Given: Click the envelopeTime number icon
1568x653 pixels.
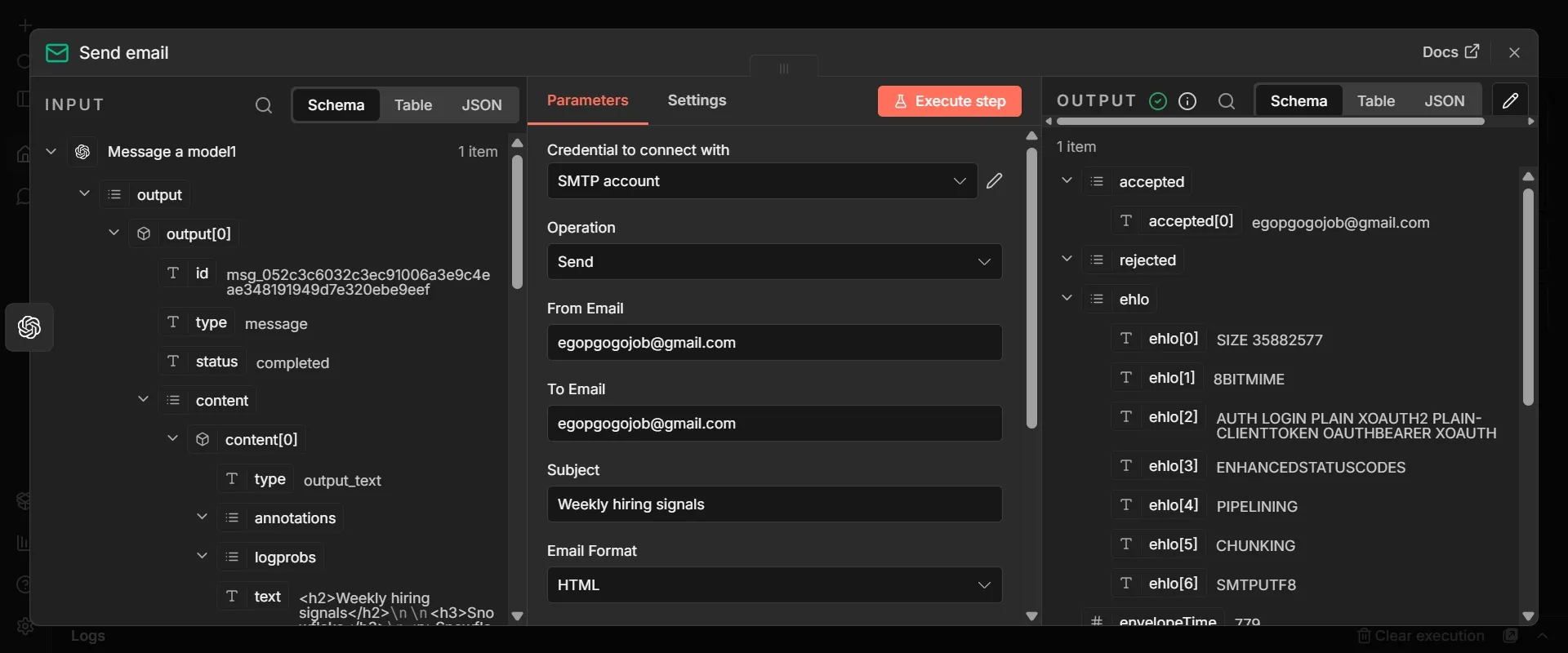Looking at the screenshot, I should pos(1097,622).
